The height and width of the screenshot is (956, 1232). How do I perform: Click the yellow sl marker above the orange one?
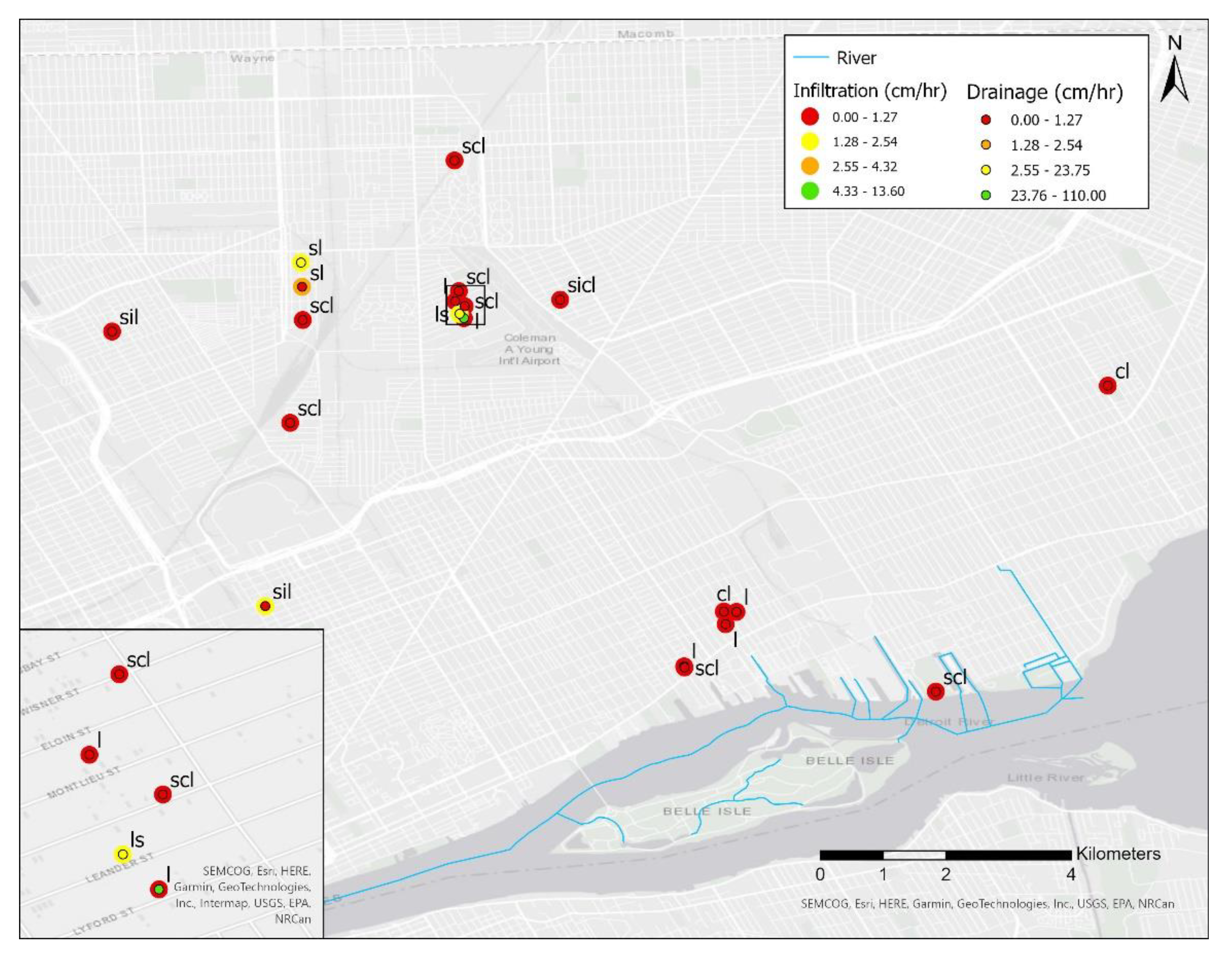[x=300, y=262]
